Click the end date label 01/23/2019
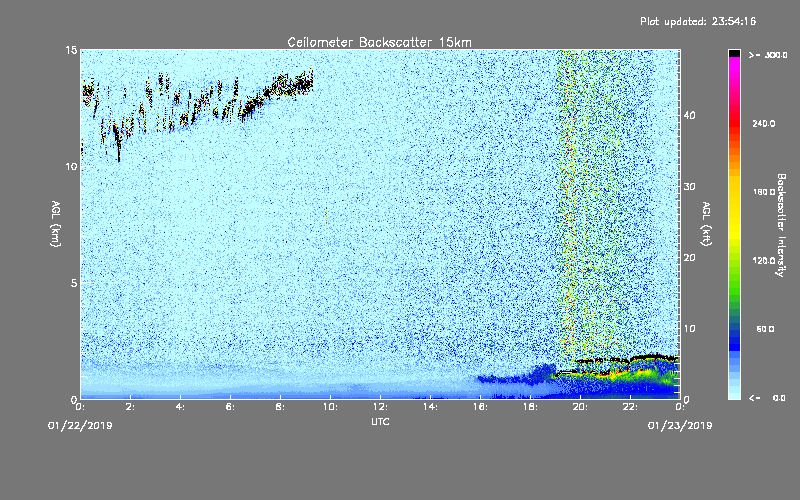Screen dimensions: 800x500 click(680, 426)
